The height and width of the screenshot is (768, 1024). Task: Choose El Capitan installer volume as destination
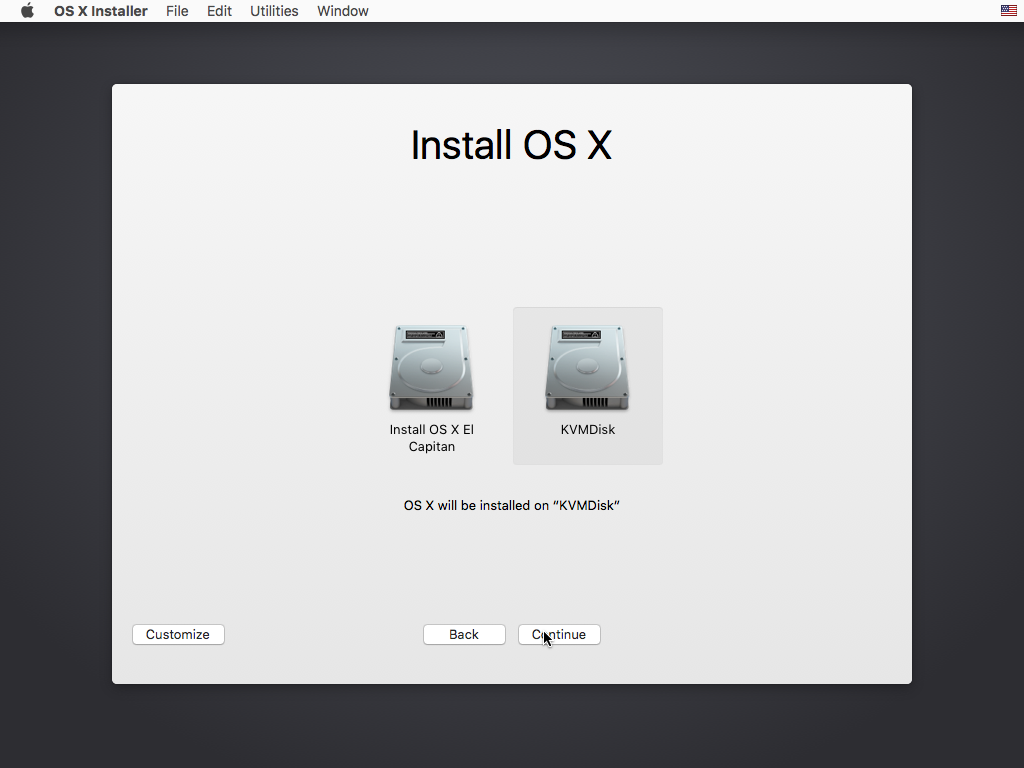(x=431, y=367)
